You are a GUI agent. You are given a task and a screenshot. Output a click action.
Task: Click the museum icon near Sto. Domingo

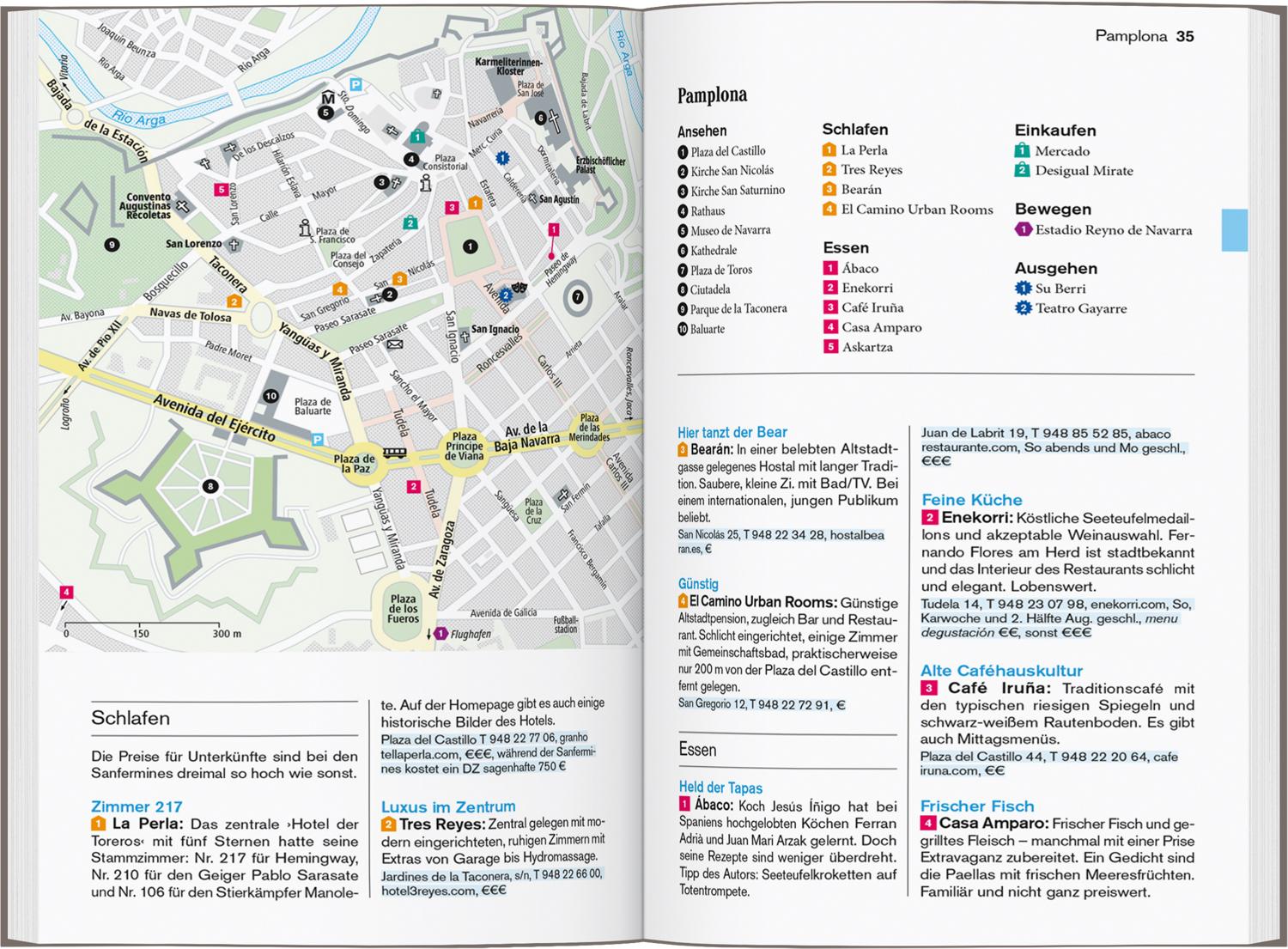(327, 97)
